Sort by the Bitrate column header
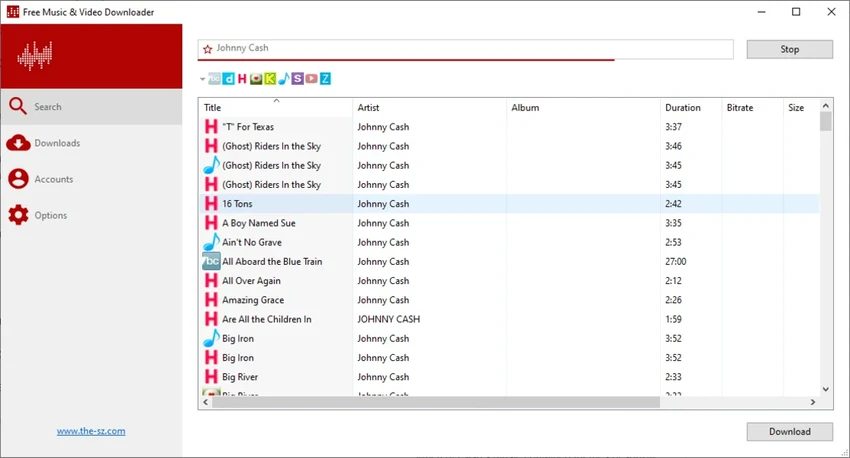Screen dimensions: 850x458 pos(752,107)
